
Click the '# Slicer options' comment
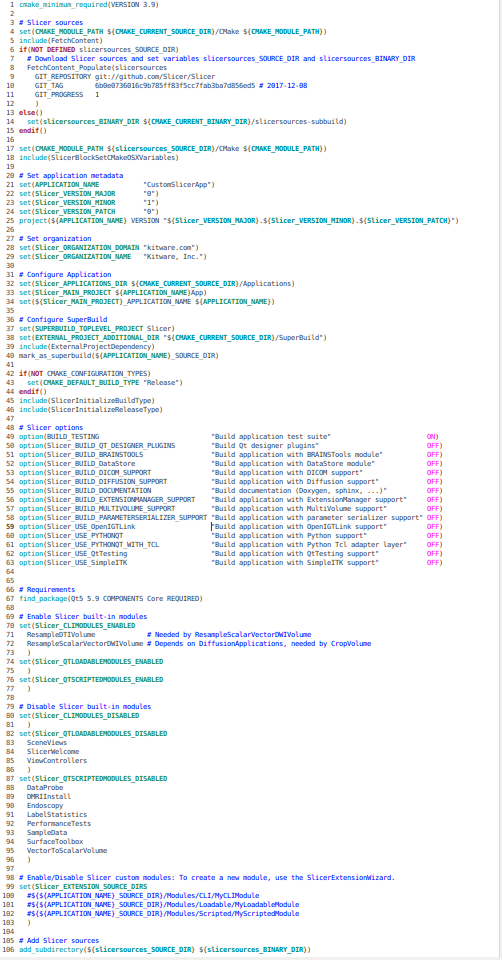(x=51, y=427)
